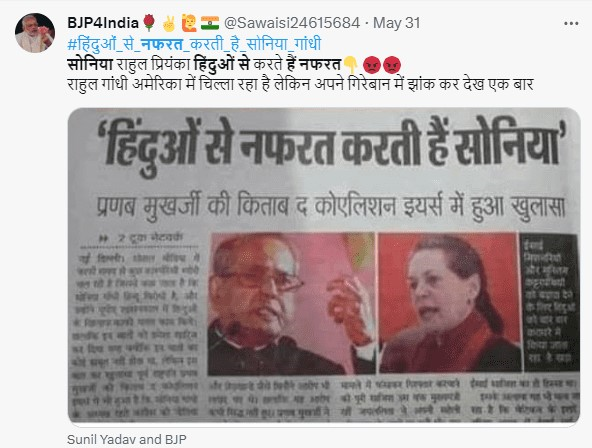
Task: Click the pointing-down hand emoji in tweet
Action: coord(350,65)
